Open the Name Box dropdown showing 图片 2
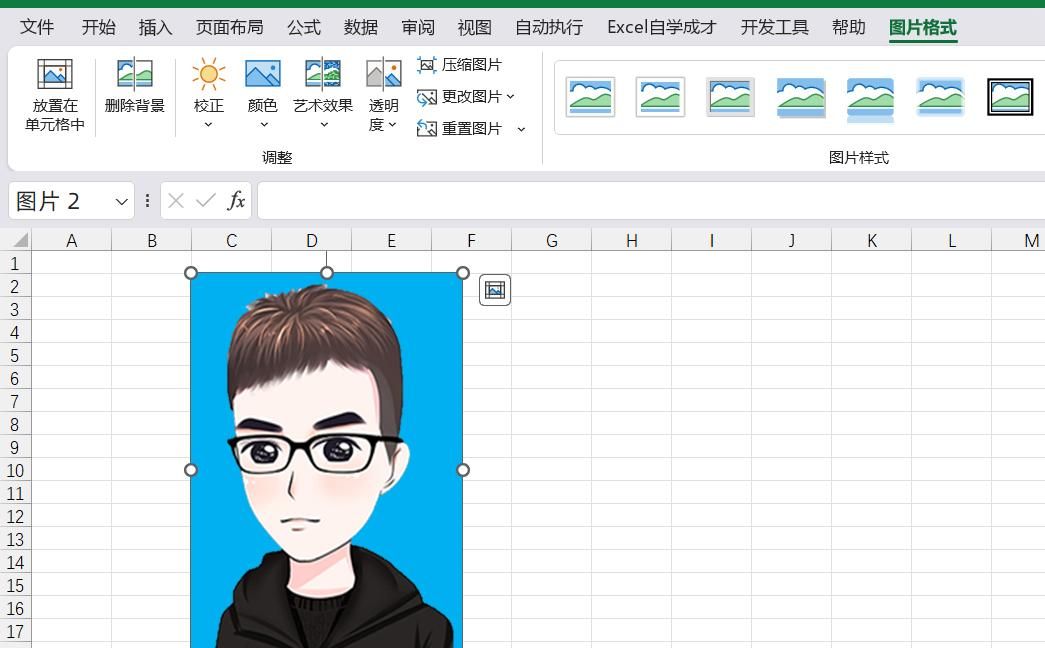The width and height of the screenshot is (1045, 648). 121,202
